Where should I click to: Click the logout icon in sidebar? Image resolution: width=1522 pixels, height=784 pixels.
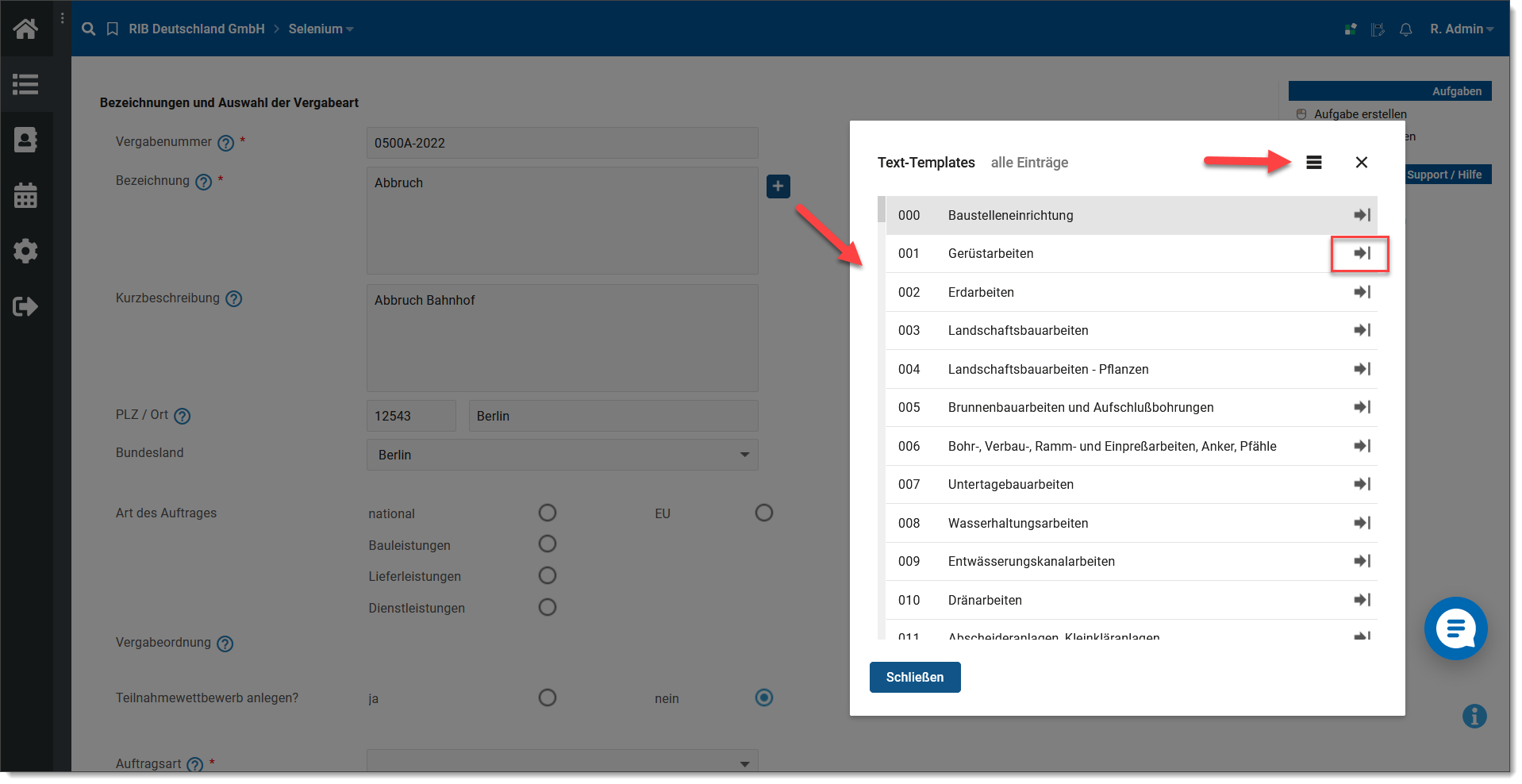coord(25,306)
